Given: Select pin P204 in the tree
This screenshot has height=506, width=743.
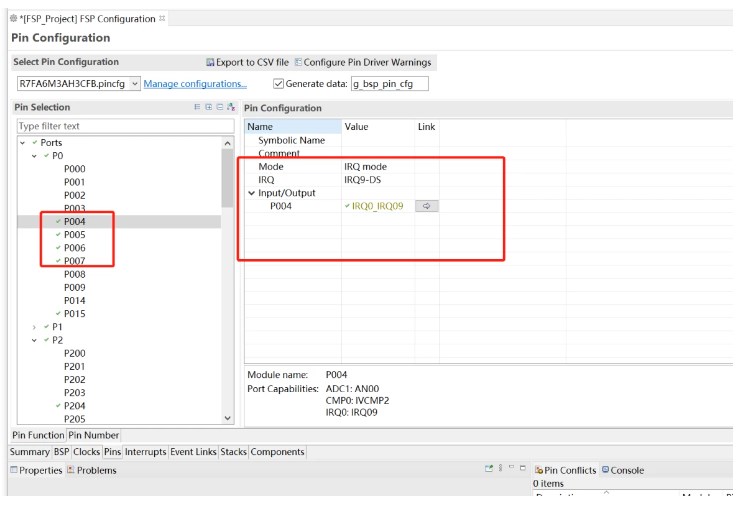Looking at the screenshot, I should click(x=75, y=406).
